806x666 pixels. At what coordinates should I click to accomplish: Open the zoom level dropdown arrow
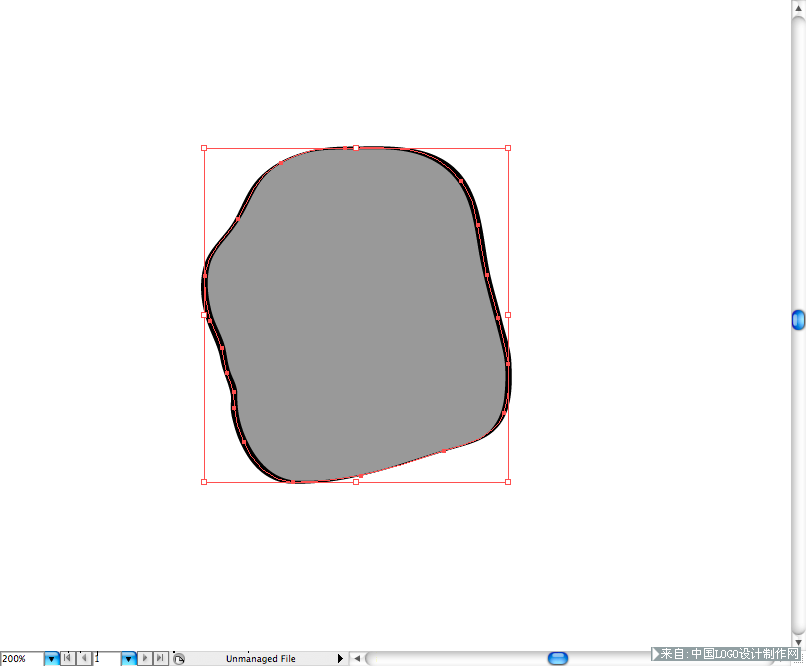51,658
